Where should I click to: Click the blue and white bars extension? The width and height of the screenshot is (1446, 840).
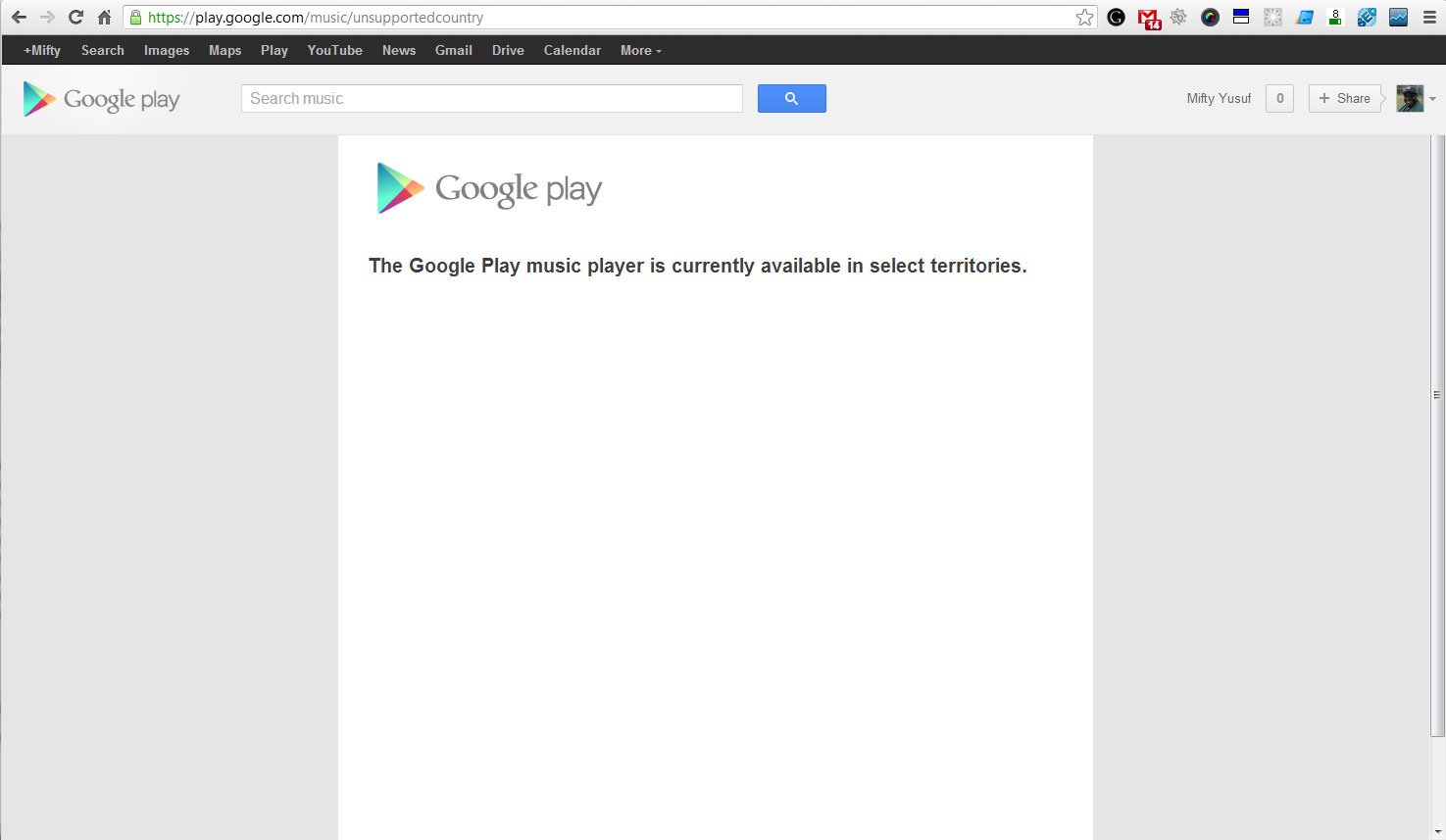(x=1241, y=17)
